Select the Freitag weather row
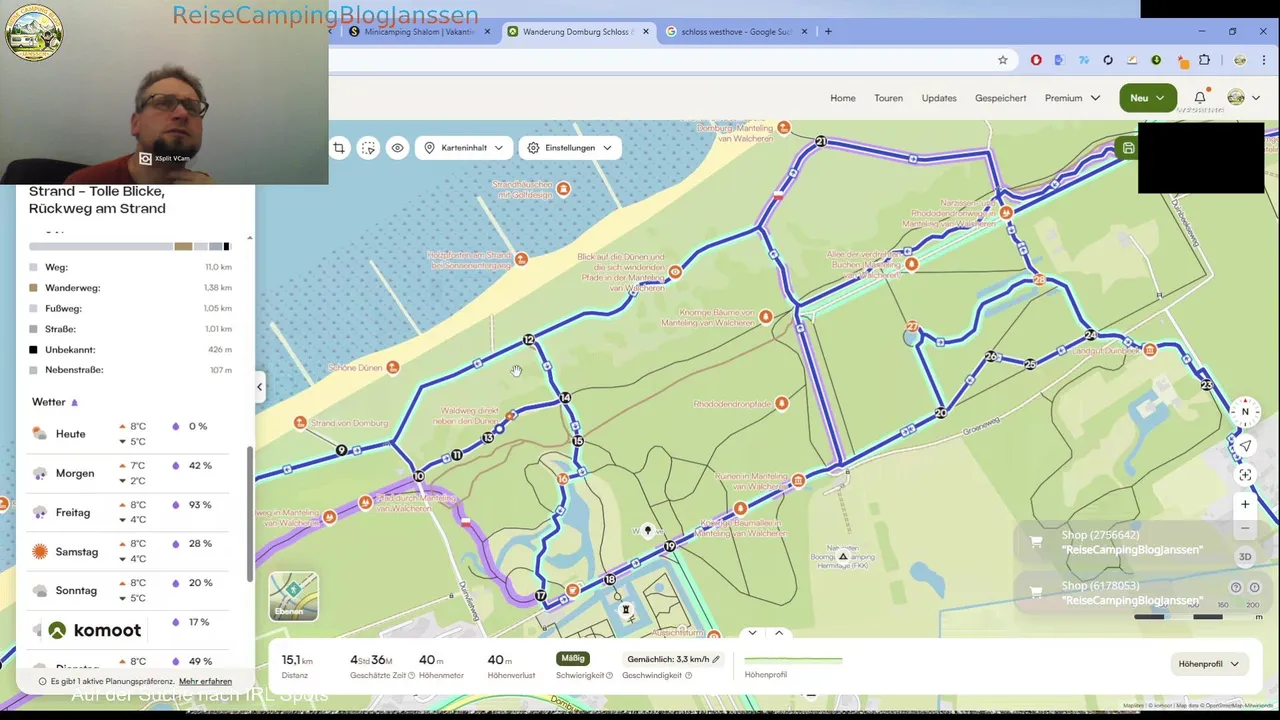The height and width of the screenshot is (720, 1280). 130,512
